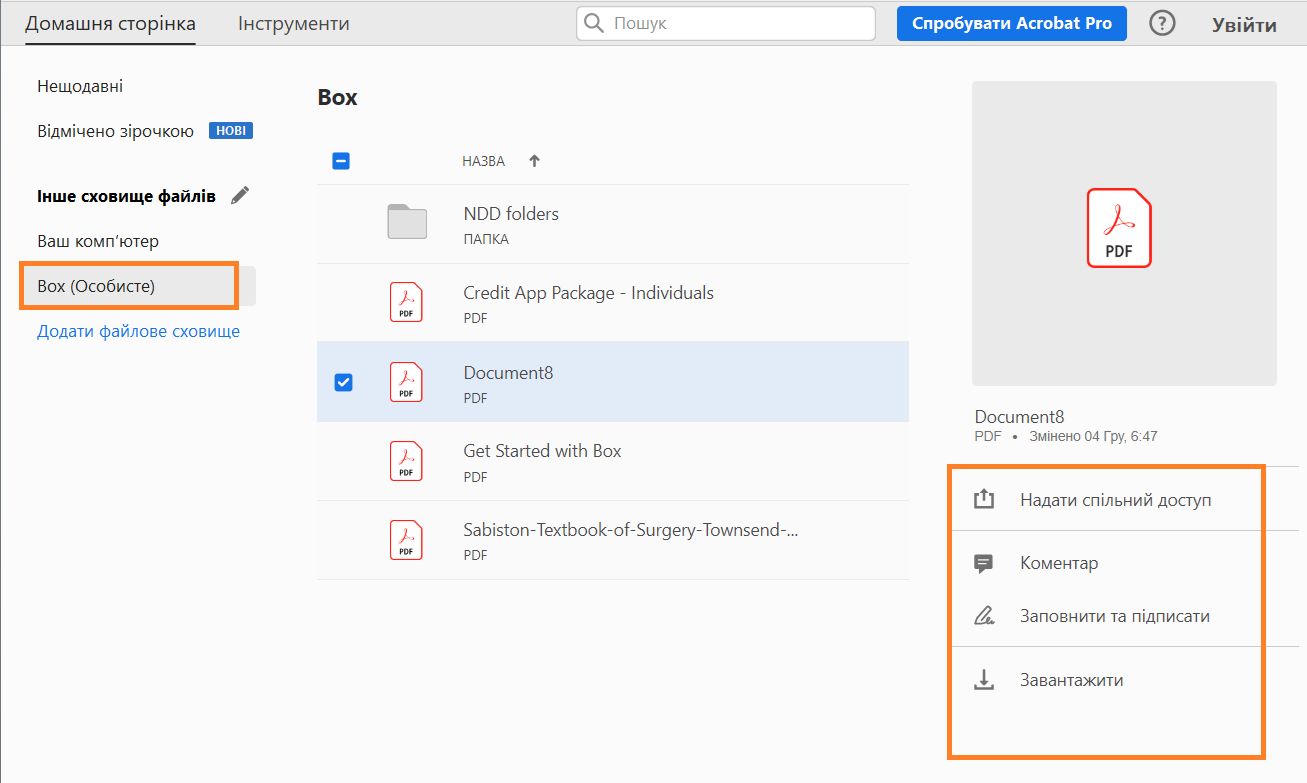Click the Спробувати Acrobat Pro button
The width and height of the screenshot is (1307, 783).
[x=1012, y=24]
